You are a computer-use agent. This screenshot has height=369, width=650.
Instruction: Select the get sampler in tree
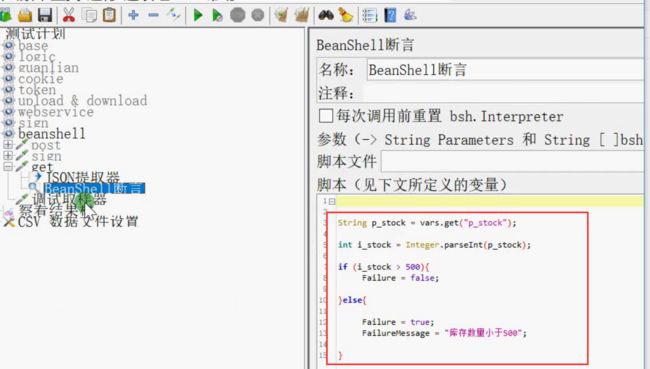click(42, 167)
